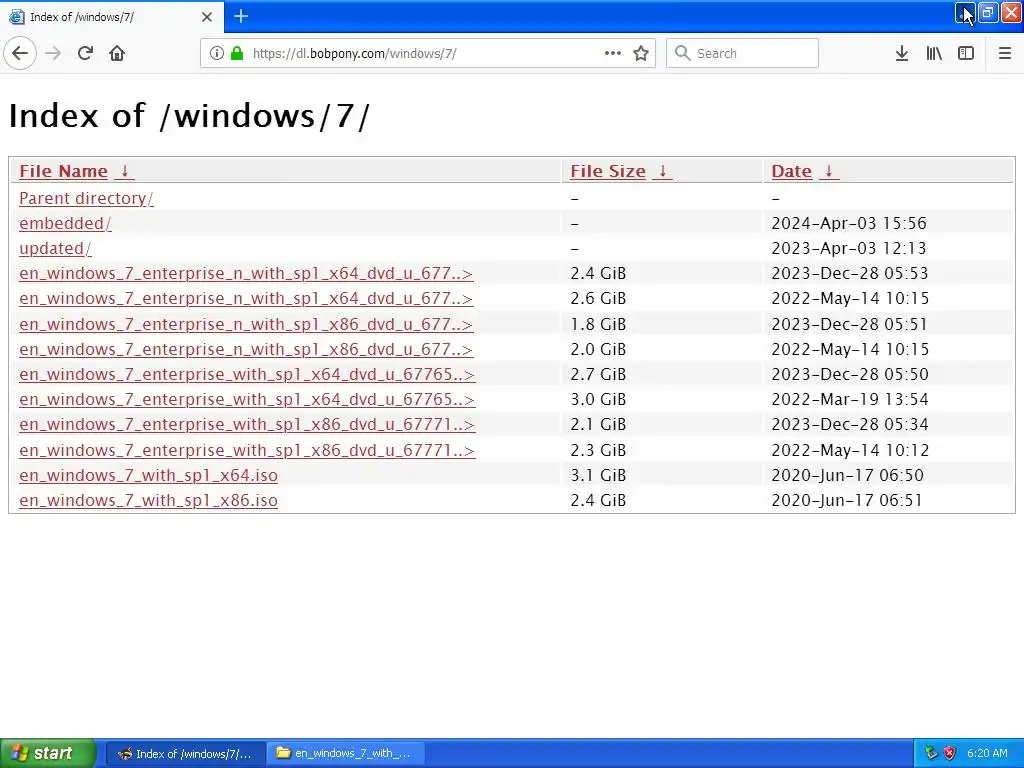This screenshot has height=768, width=1024.
Task: Open the Firefox home page
Action: click(x=117, y=53)
